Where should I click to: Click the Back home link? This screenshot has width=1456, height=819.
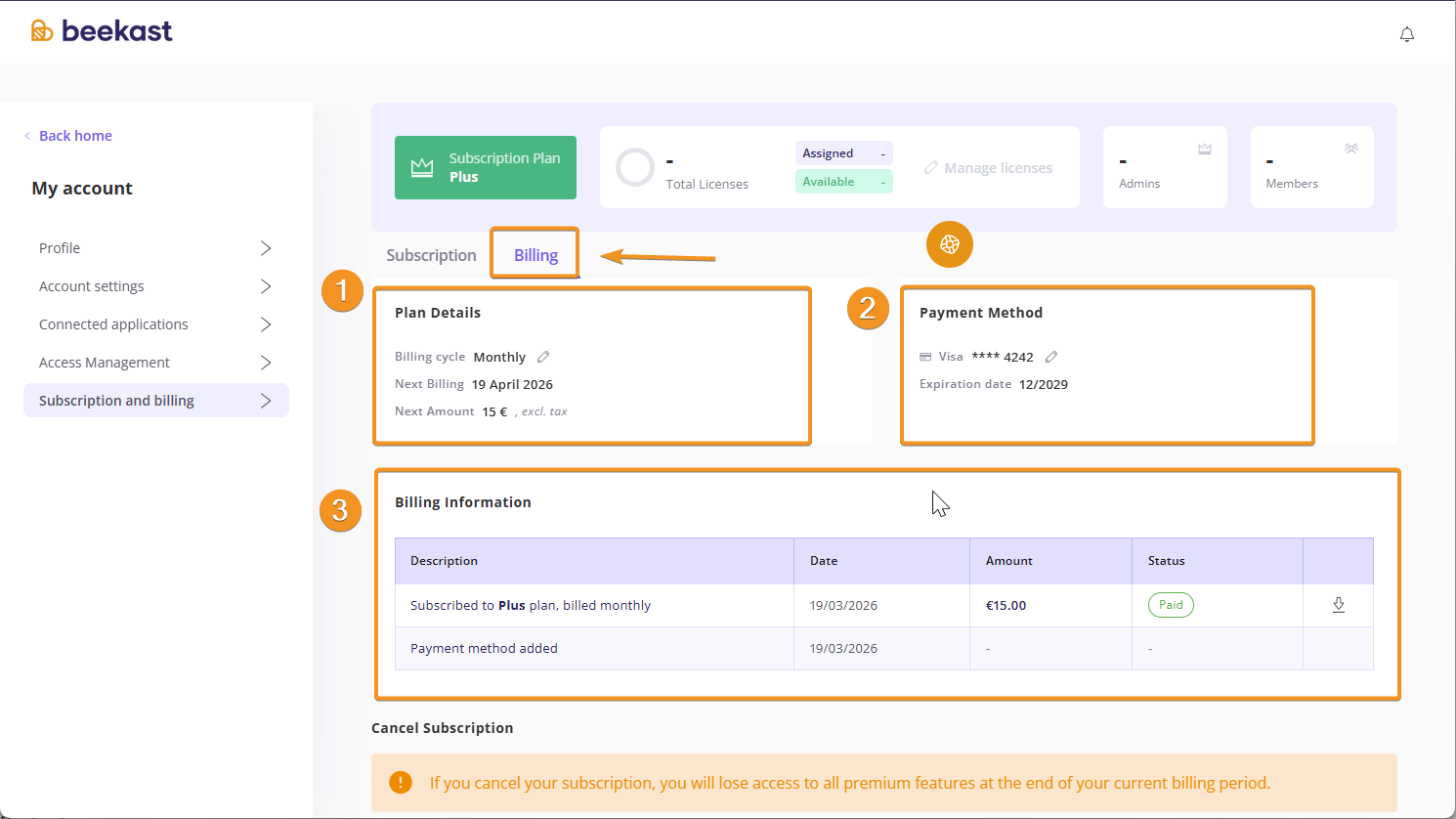[75, 136]
